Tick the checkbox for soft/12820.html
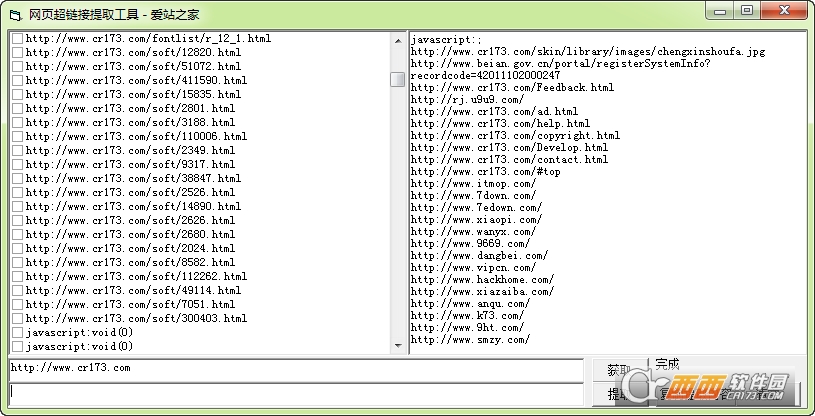This screenshot has height=416, width=815. pyautogui.click(x=17, y=52)
